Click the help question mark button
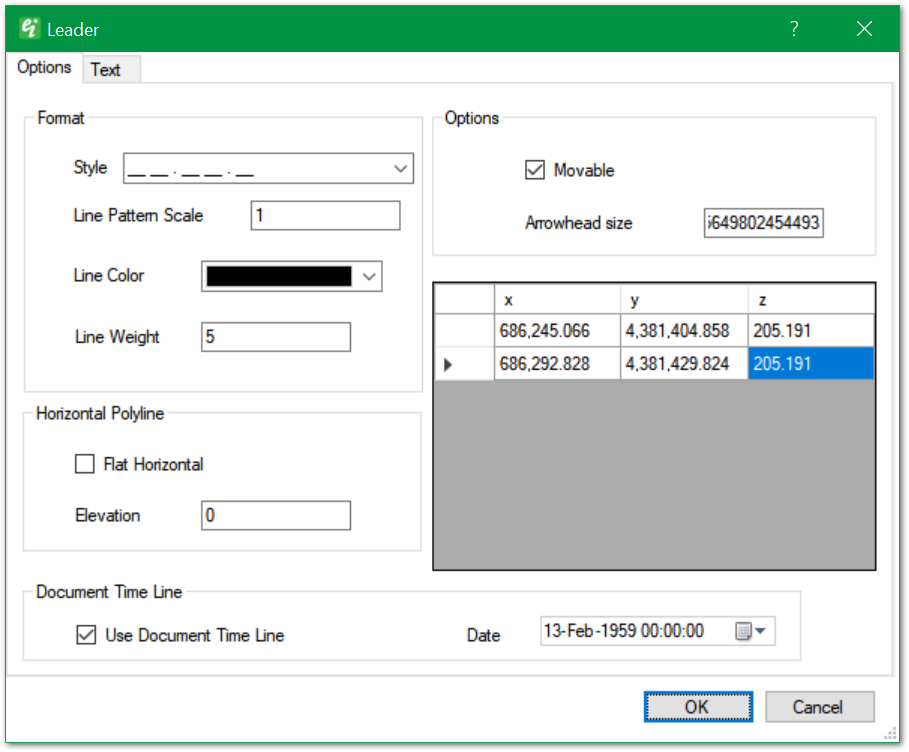Image resolution: width=909 pixels, height=752 pixels. (x=794, y=29)
